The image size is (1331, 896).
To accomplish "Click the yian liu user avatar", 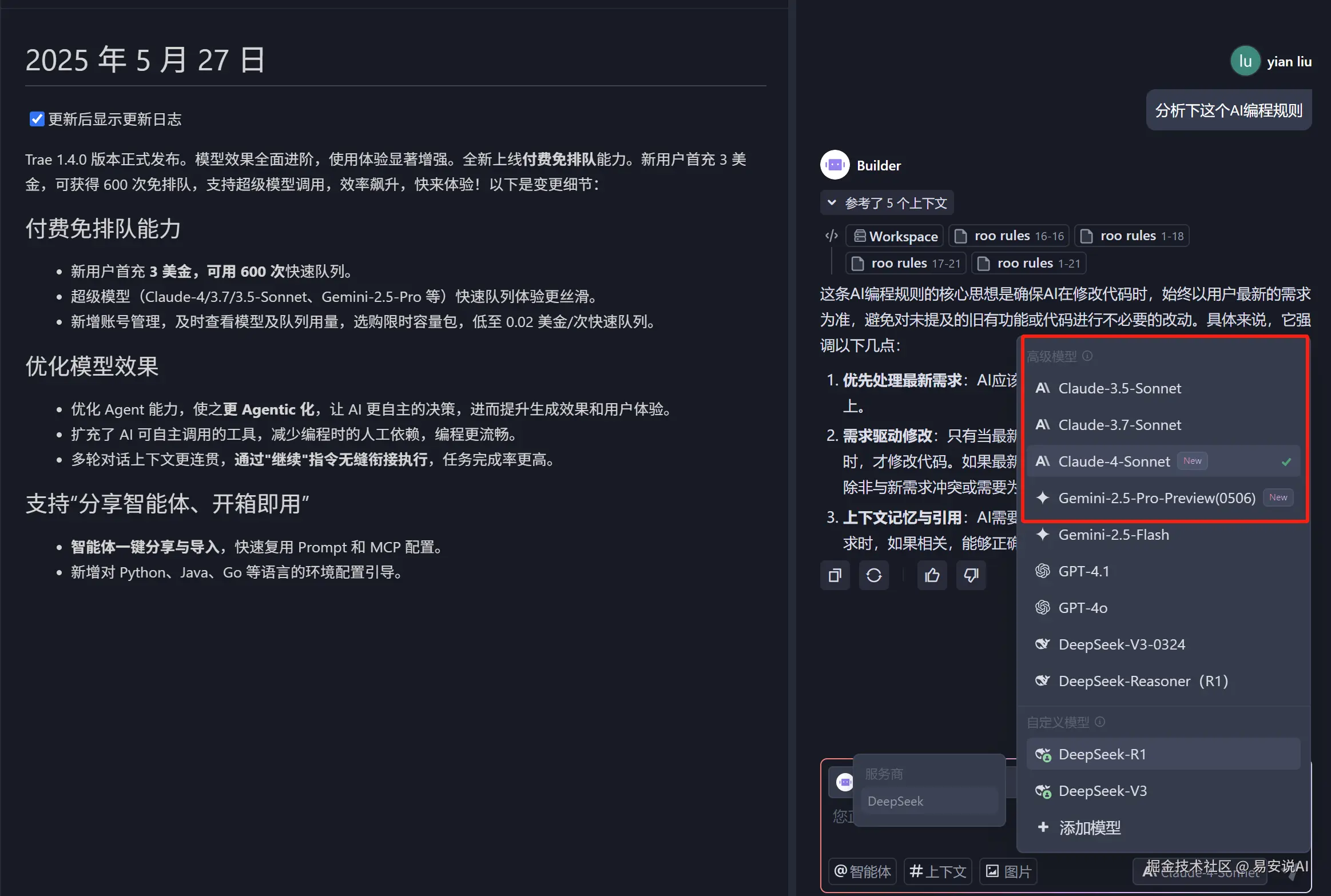I will tap(1245, 61).
